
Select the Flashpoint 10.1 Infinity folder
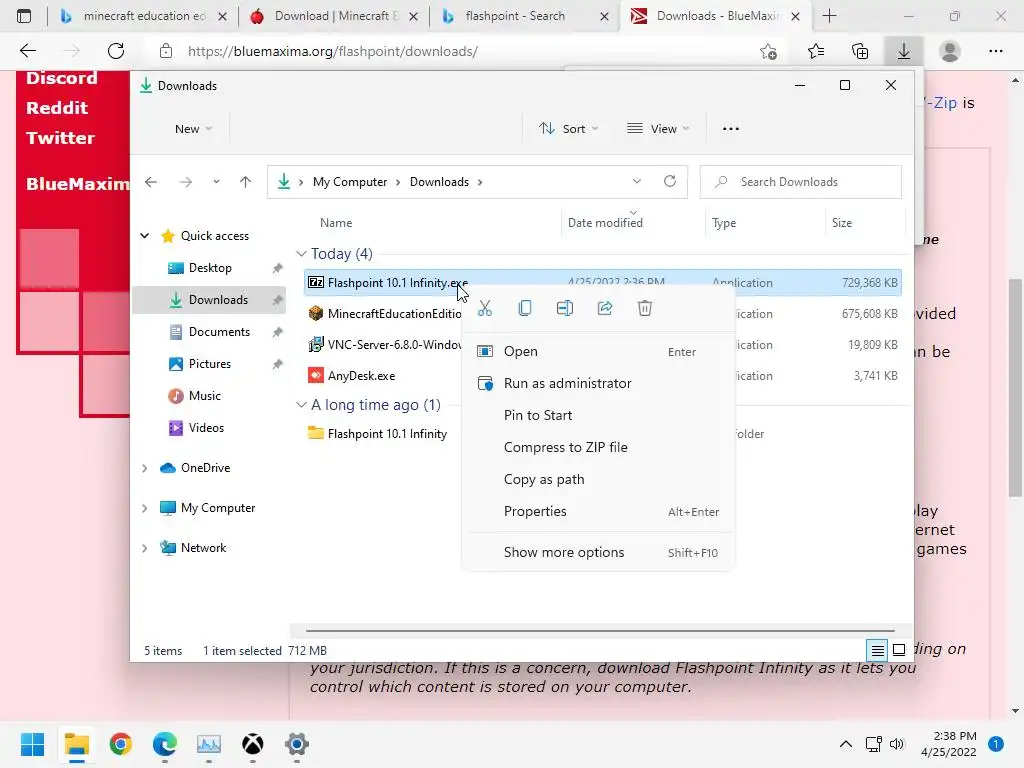[x=378, y=434]
